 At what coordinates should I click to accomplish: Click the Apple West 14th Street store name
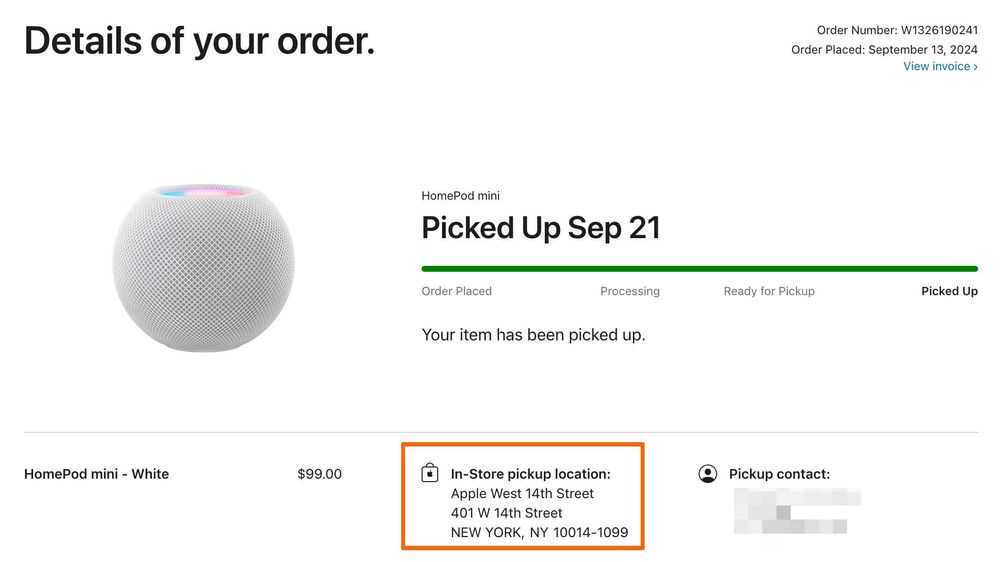coord(522,493)
